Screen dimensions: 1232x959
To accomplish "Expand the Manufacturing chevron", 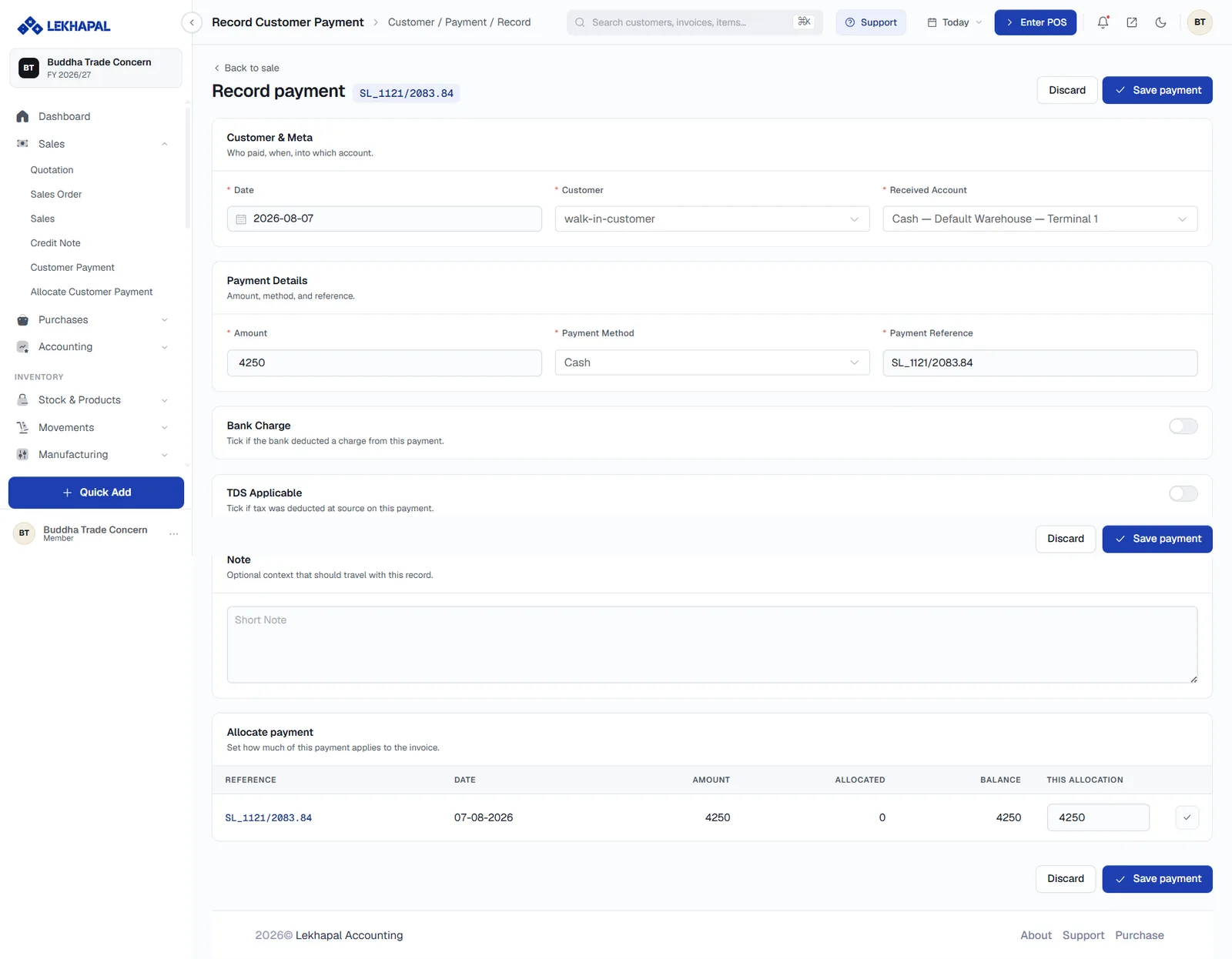I will coord(164,455).
